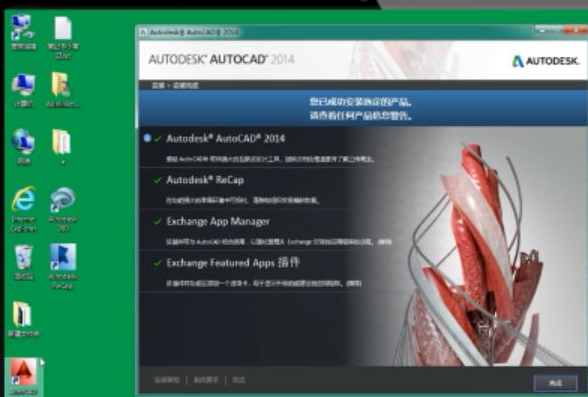Click green checkmark next to Autodesk ReCap
Image resolution: width=588 pixels, height=397 pixels.
pyautogui.click(x=158, y=180)
